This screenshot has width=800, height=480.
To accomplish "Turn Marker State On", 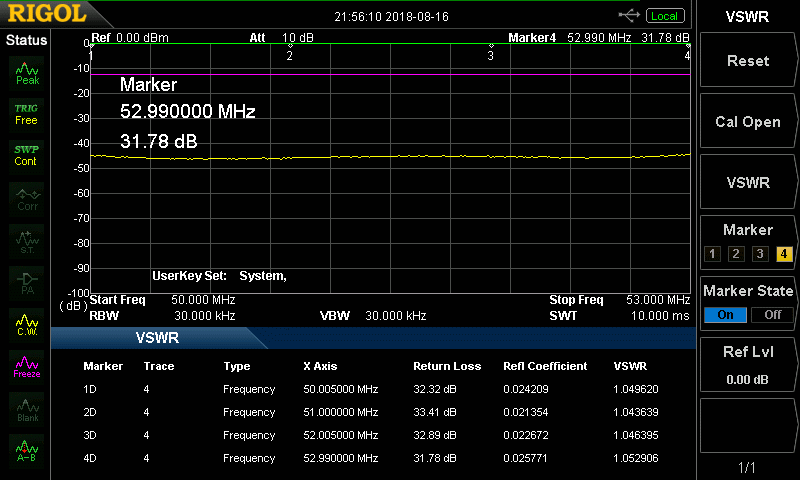I will [x=725, y=314].
